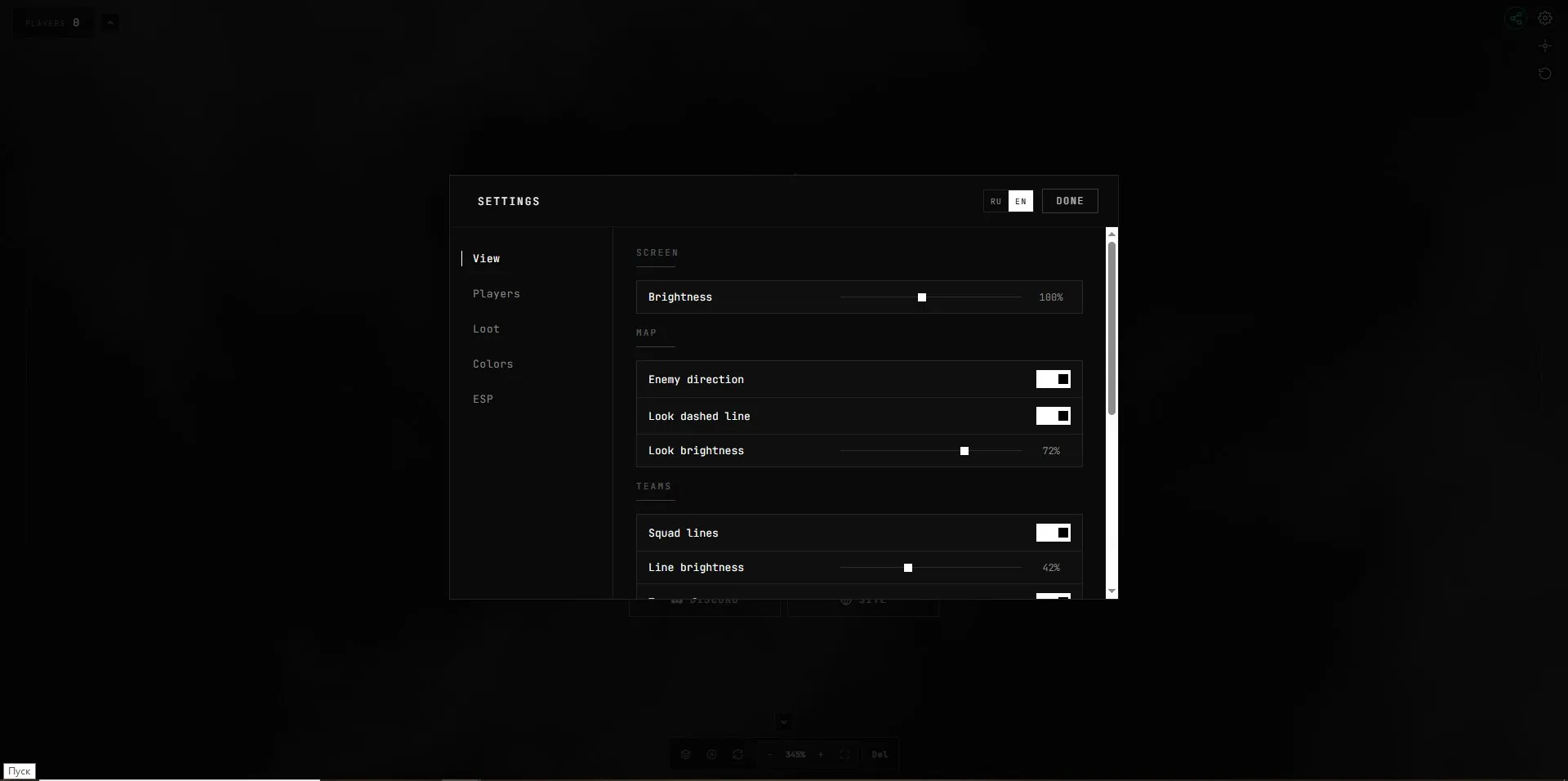Toggle the Look dashed line switch

(x=1053, y=416)
